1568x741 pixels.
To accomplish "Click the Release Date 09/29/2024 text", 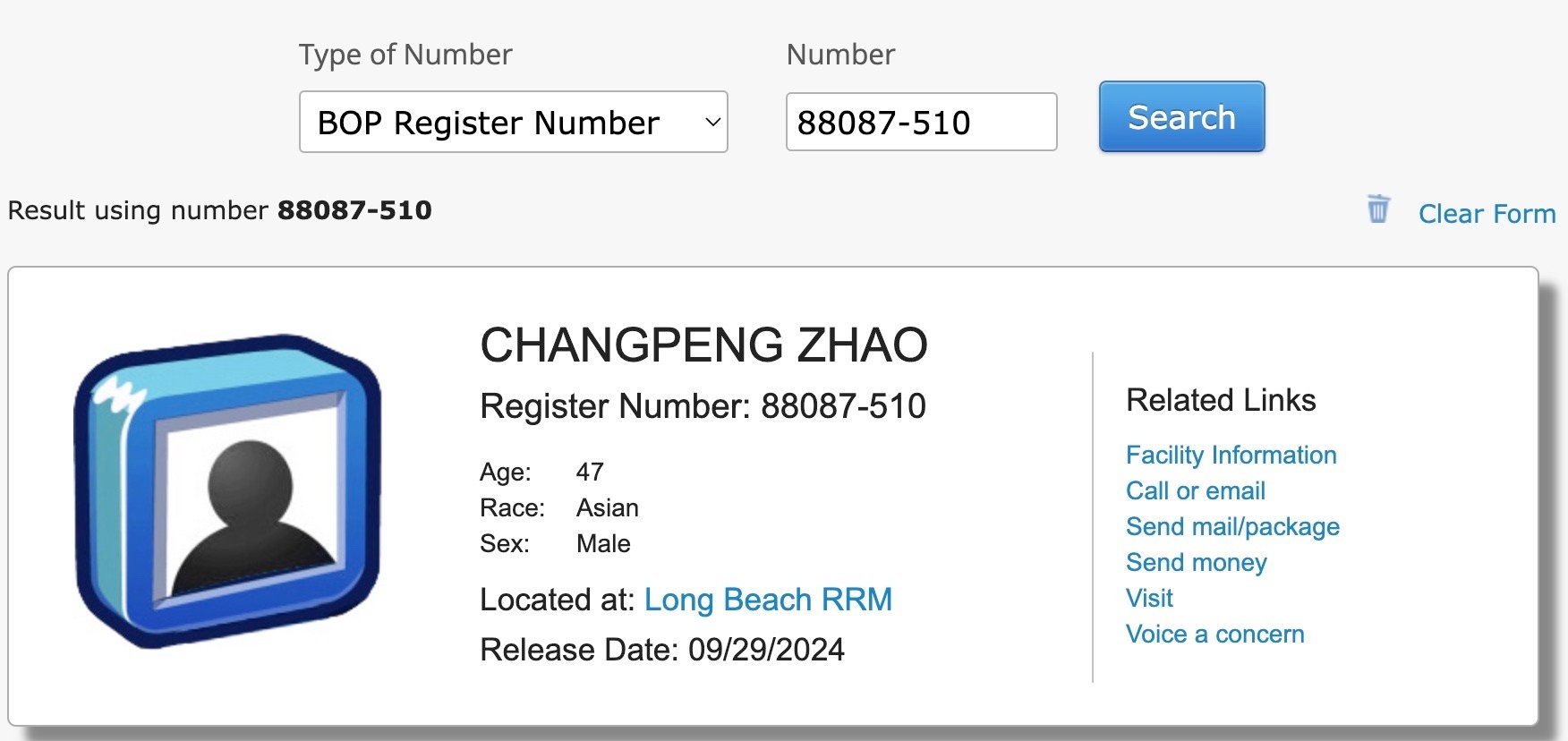I will [662, 650].
